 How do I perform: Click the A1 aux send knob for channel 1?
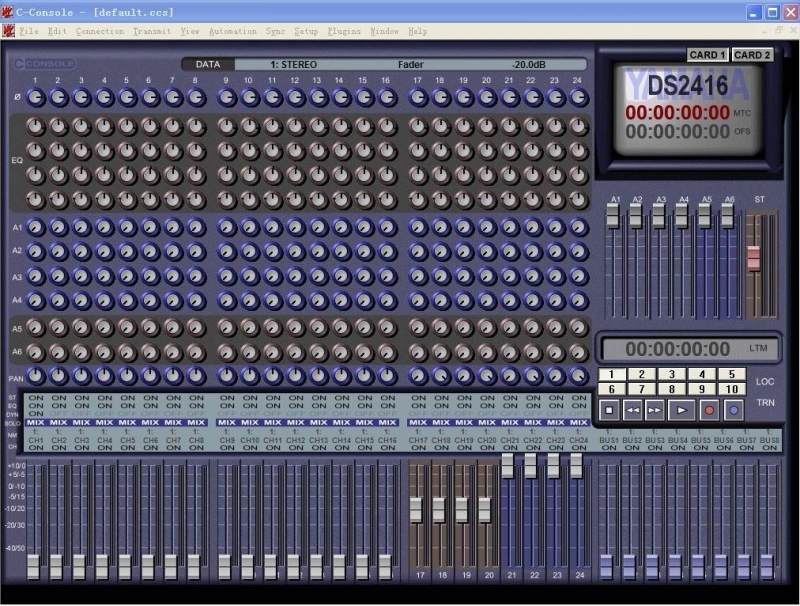coord(35,227)
